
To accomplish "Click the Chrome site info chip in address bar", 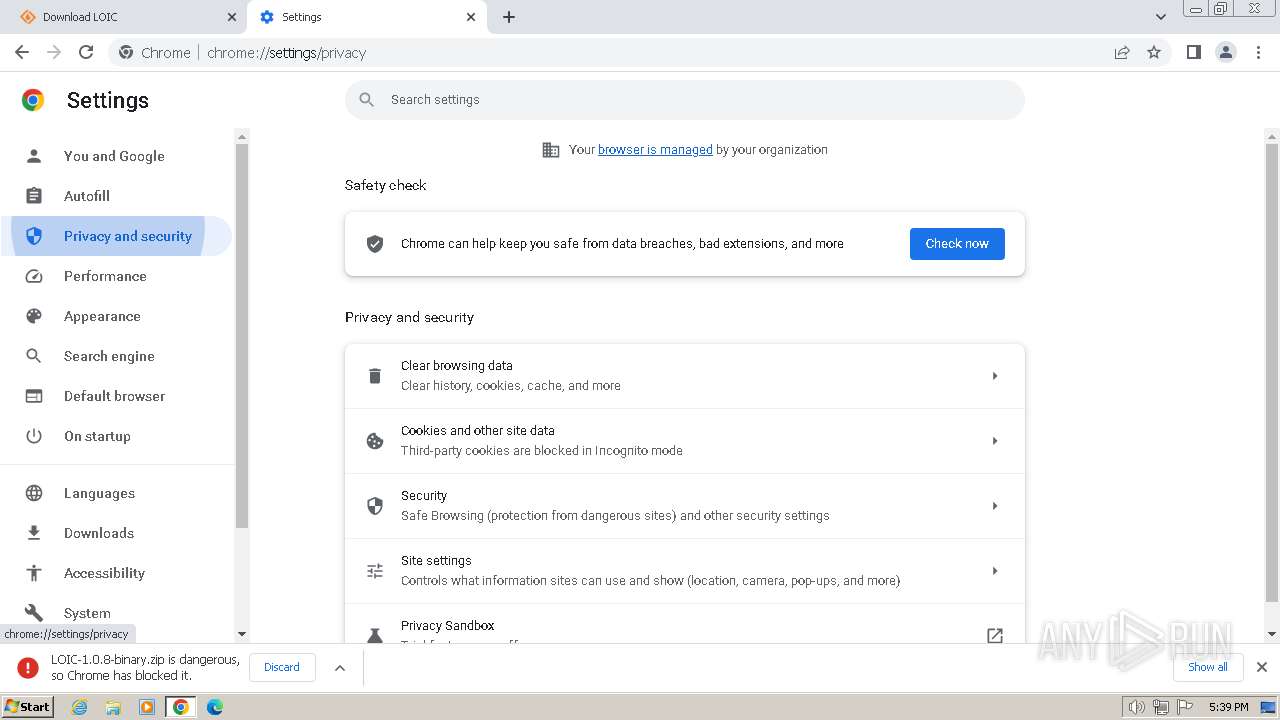I will [x=155, y=53].
